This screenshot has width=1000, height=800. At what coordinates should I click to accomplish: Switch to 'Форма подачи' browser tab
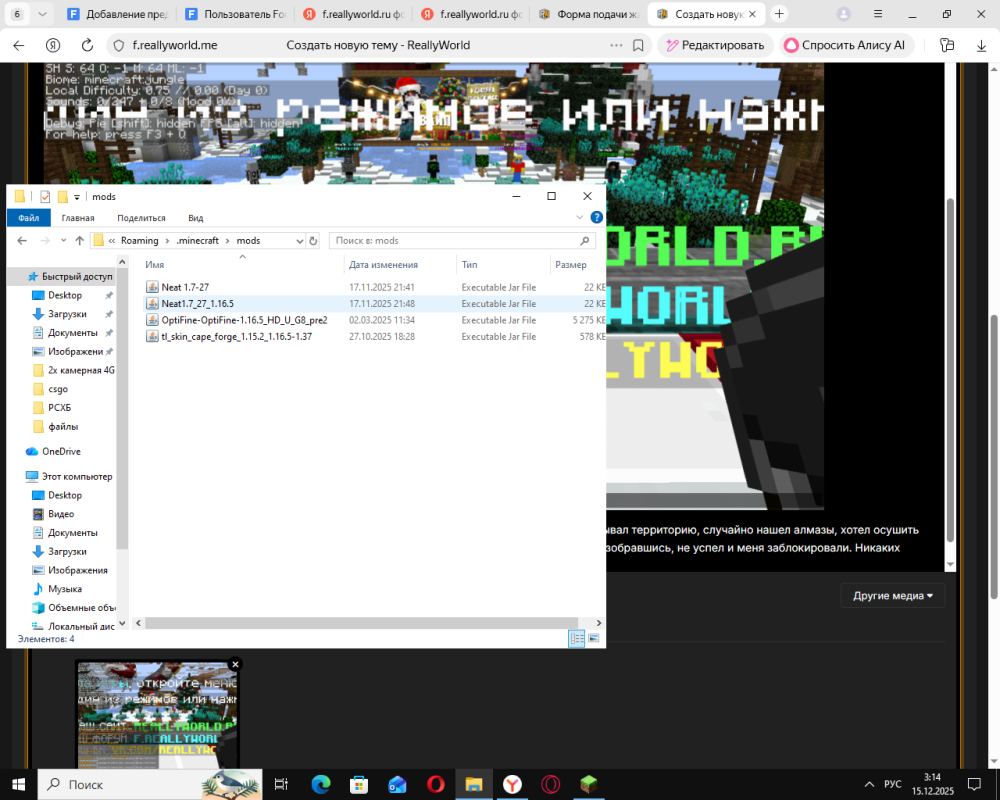pos(589,14)
